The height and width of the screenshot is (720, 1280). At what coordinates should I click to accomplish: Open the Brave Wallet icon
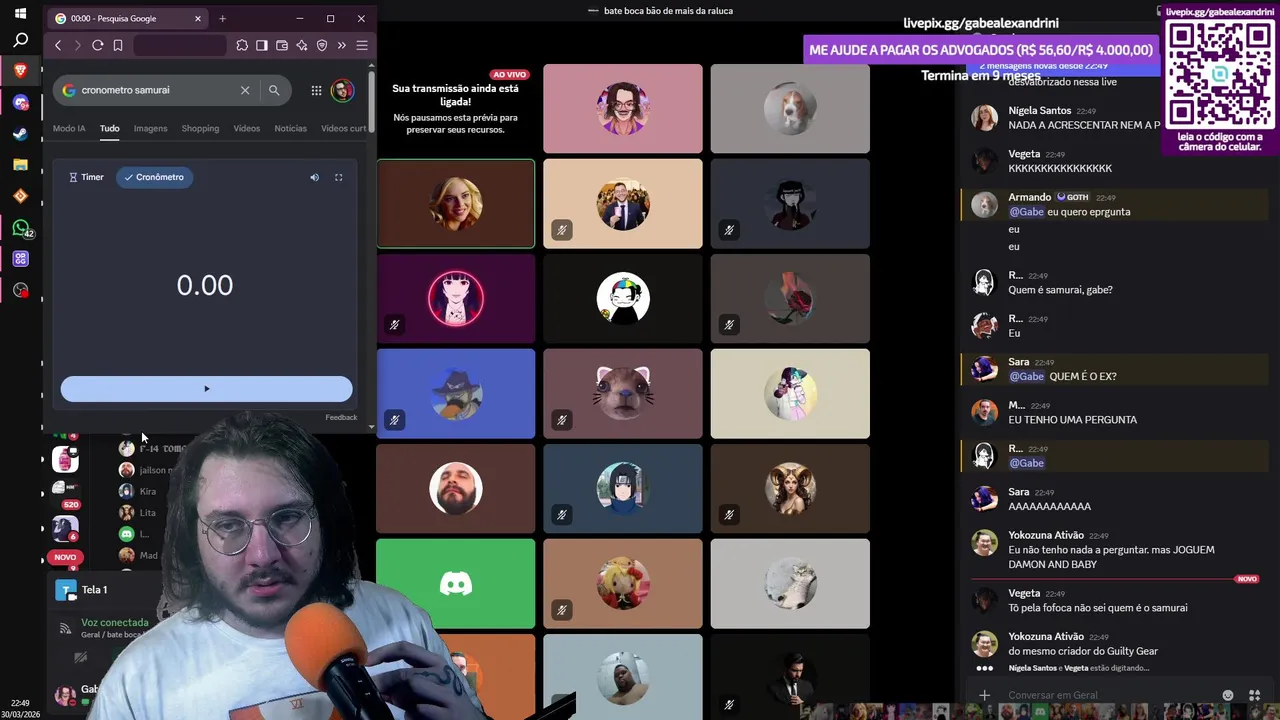pos(282,45)
